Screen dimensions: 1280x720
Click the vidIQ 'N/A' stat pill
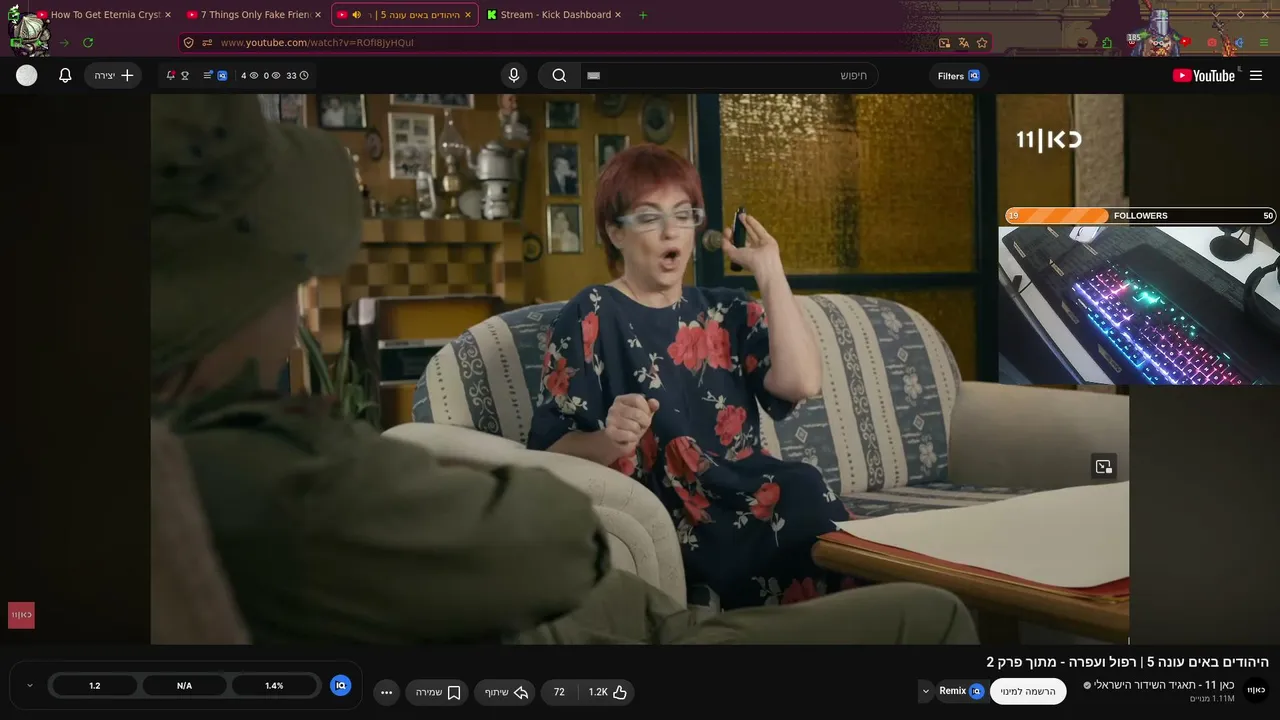[x=184, y=686]
